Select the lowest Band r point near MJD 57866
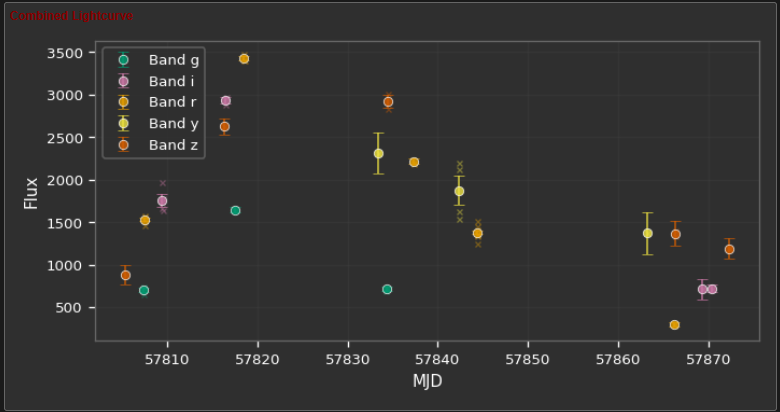This screenshot has width=780, height=412. [x=675, y=325]
